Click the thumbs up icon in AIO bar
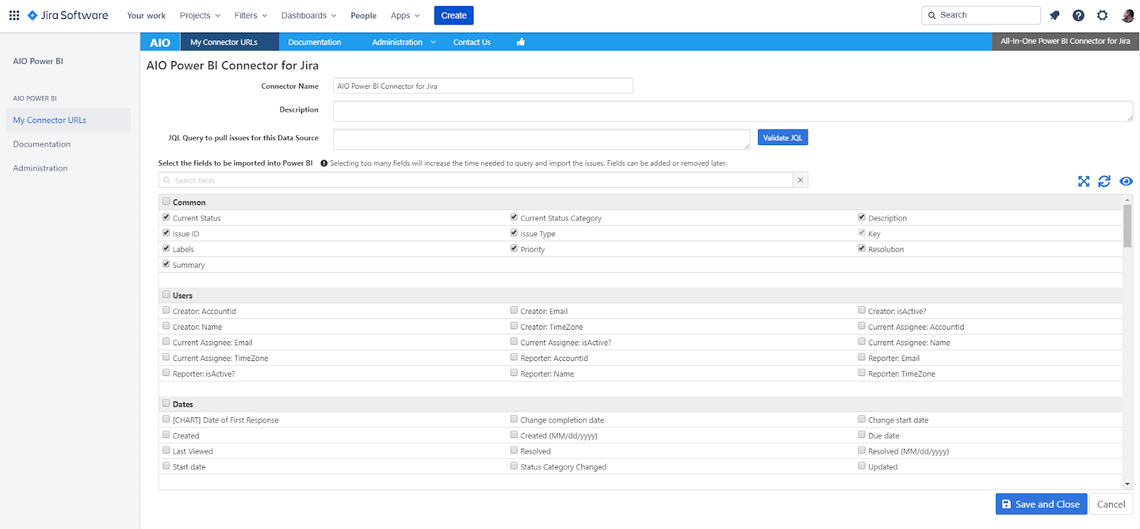The width and height of the screenshot is (1140, 529). pos(521,42)
